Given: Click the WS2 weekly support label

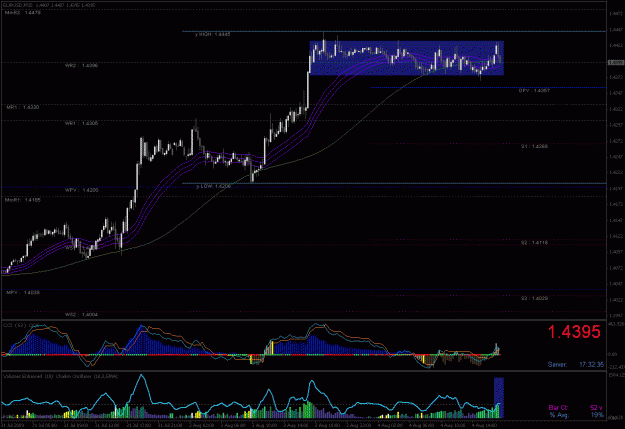Looking at the screenshot, I should point(81,315).
